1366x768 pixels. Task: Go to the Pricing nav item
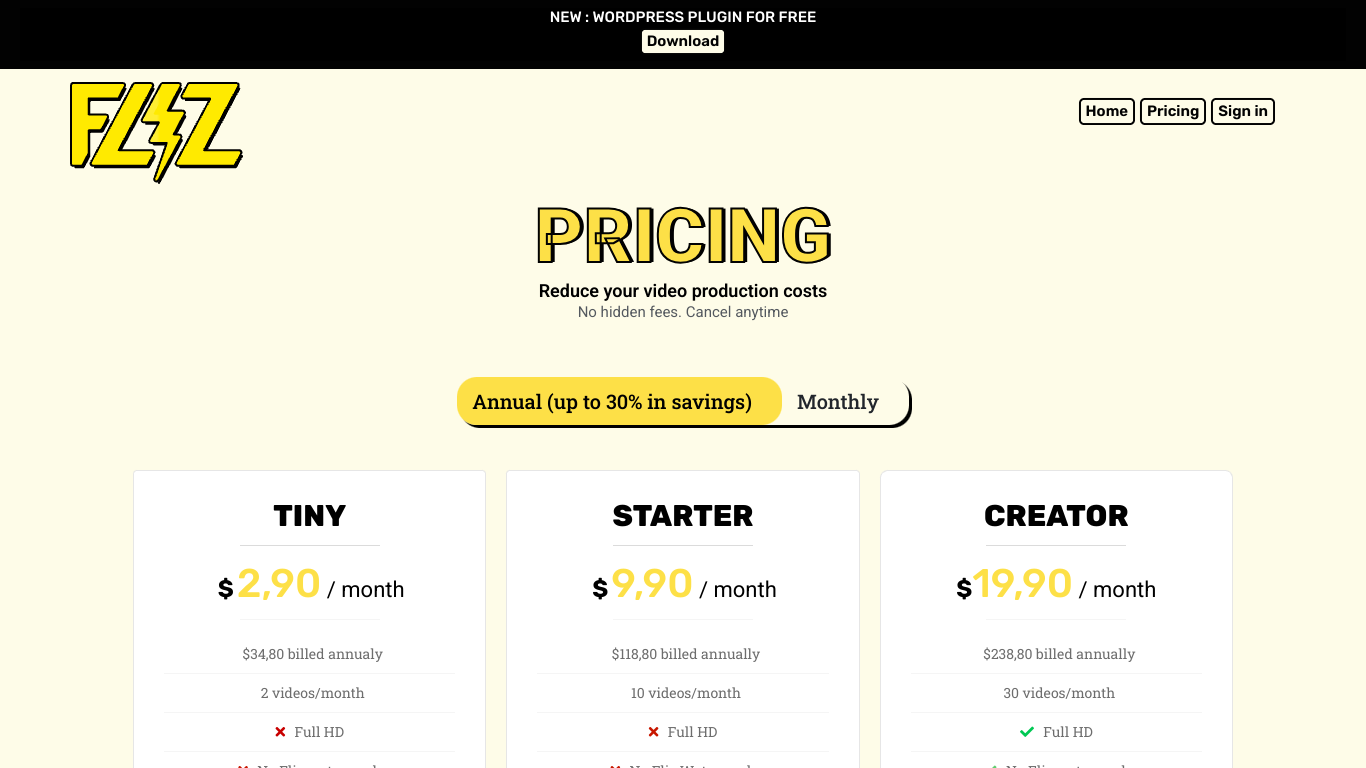point(1173,111)
